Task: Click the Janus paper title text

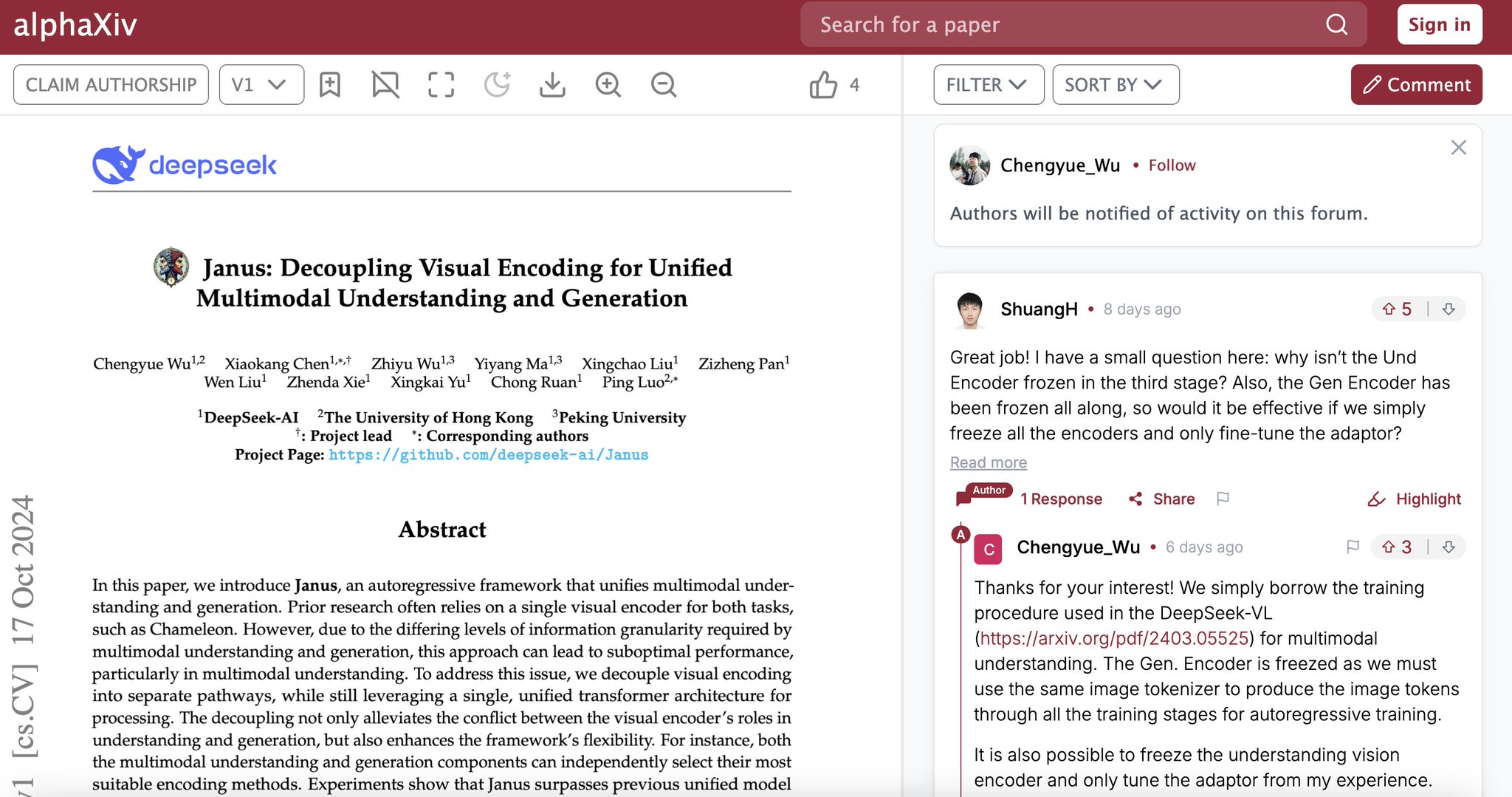Action: (x=464, y=283)
